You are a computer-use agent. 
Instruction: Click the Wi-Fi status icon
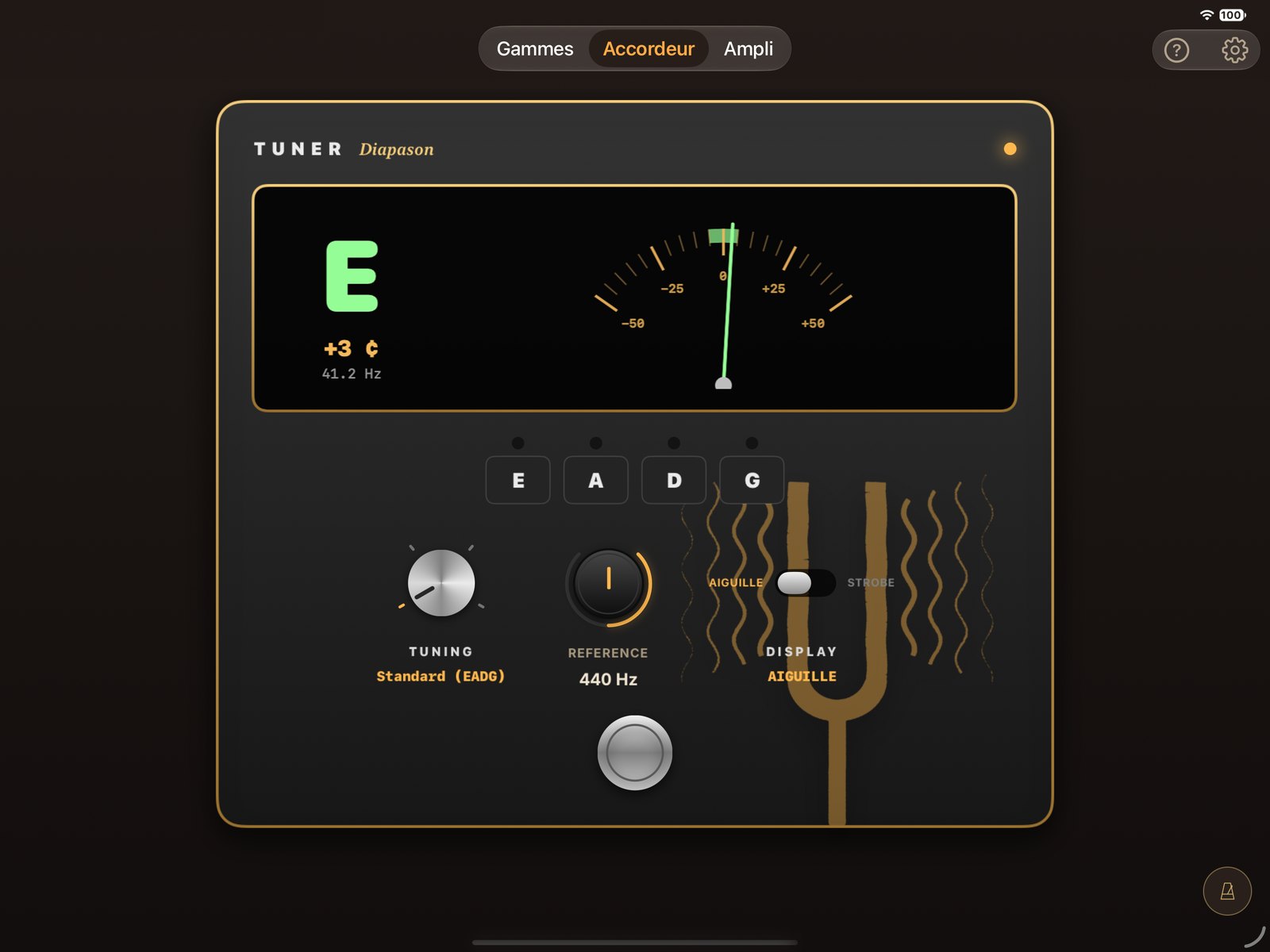(x=1206, y=15)
